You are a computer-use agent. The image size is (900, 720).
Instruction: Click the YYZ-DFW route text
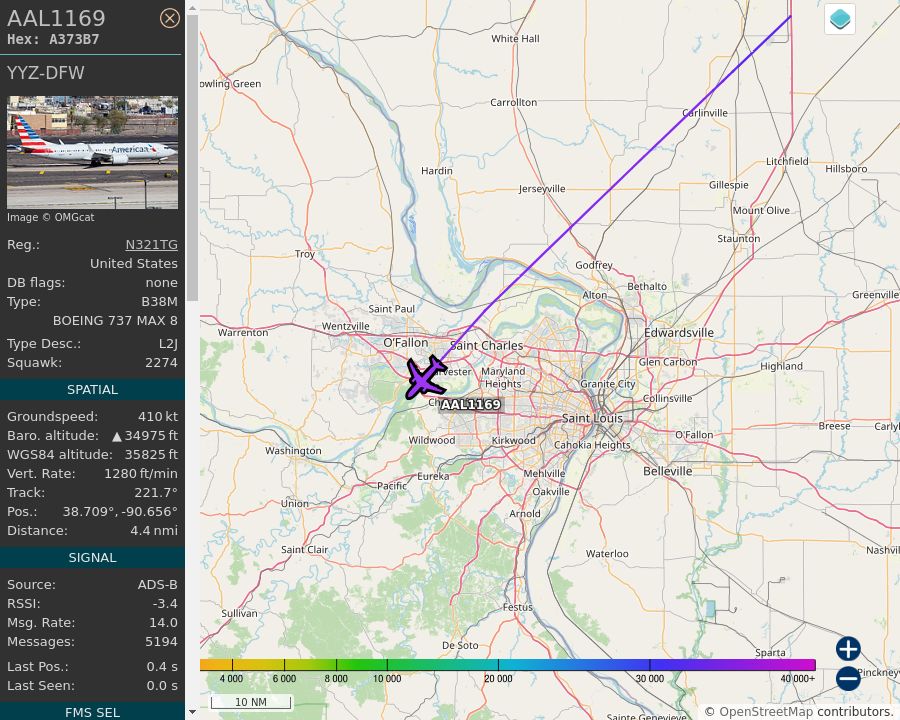coord(45,73)
